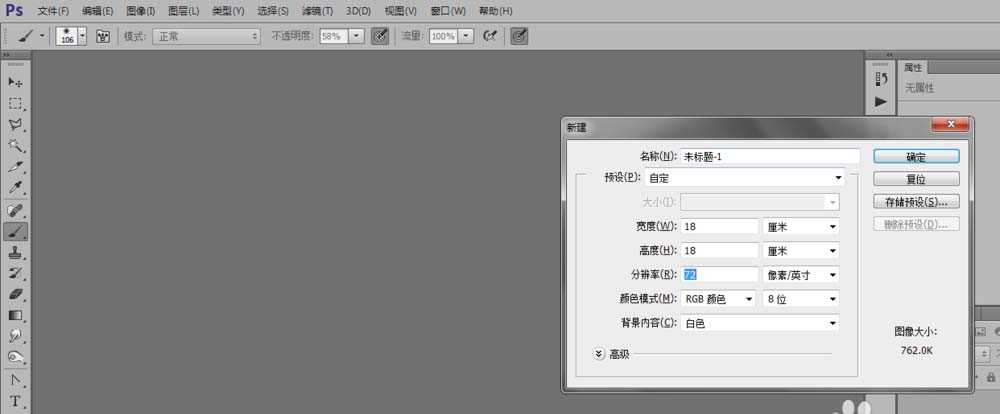Expand the 高级 advanced section
This screenshot has width=1000, height=414.
click(599, 353)
